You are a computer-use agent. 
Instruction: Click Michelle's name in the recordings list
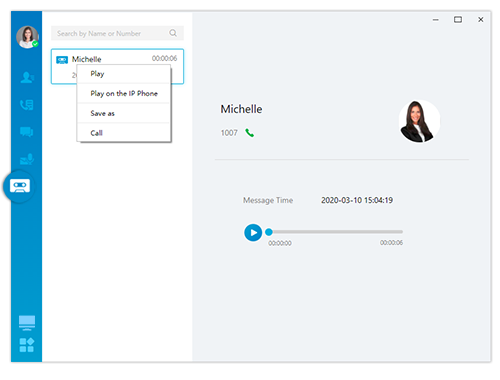click(x=87, y=59)
